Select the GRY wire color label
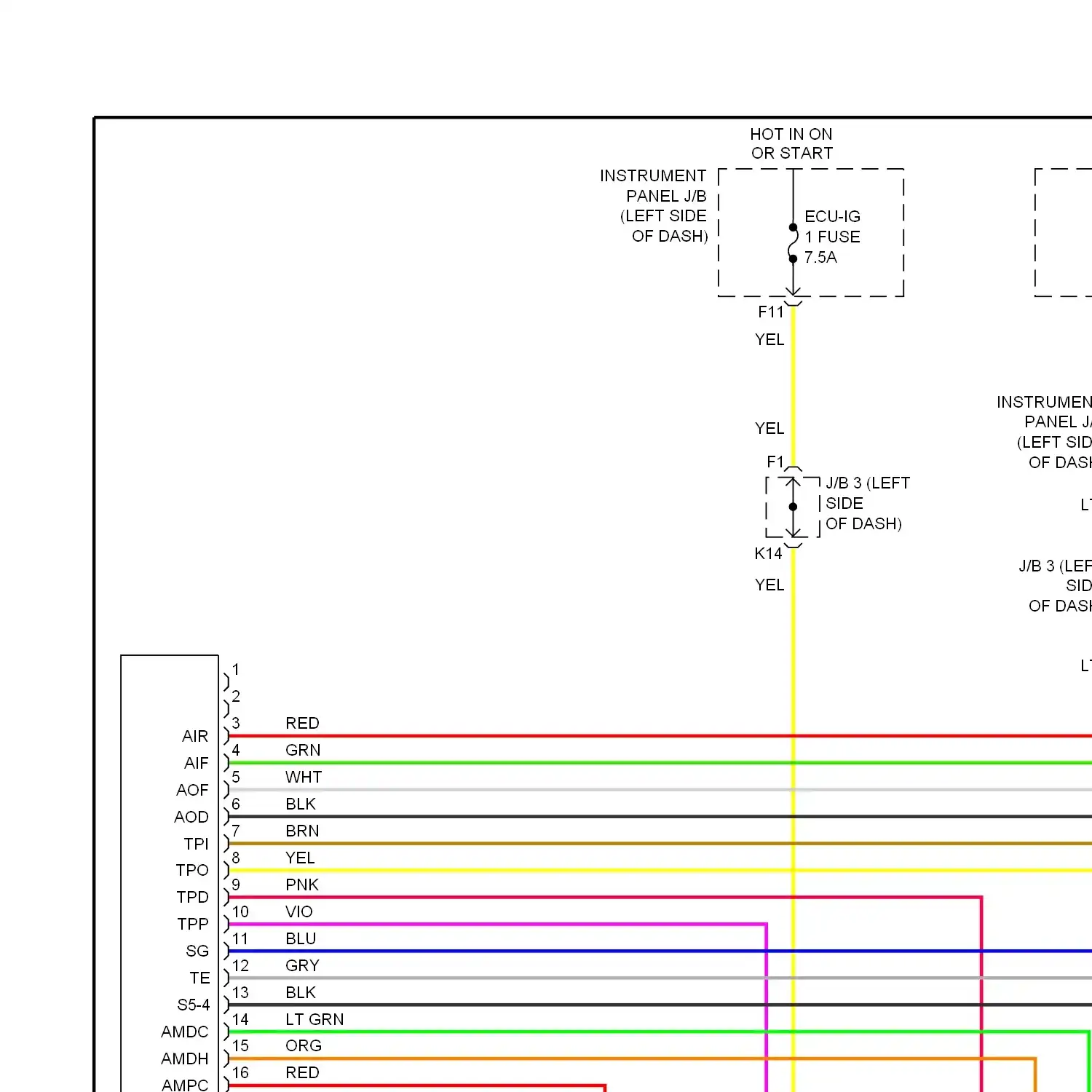This screenshot has width=1092, height=1092. coord(302,965)
